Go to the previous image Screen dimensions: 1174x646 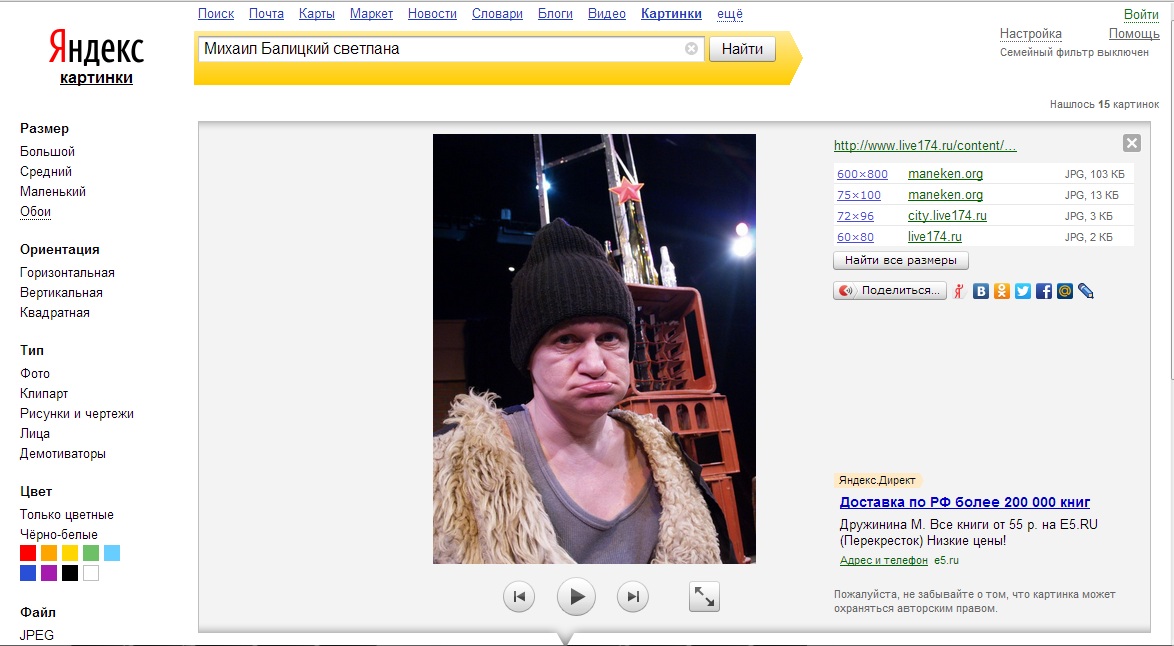point(519,597)
